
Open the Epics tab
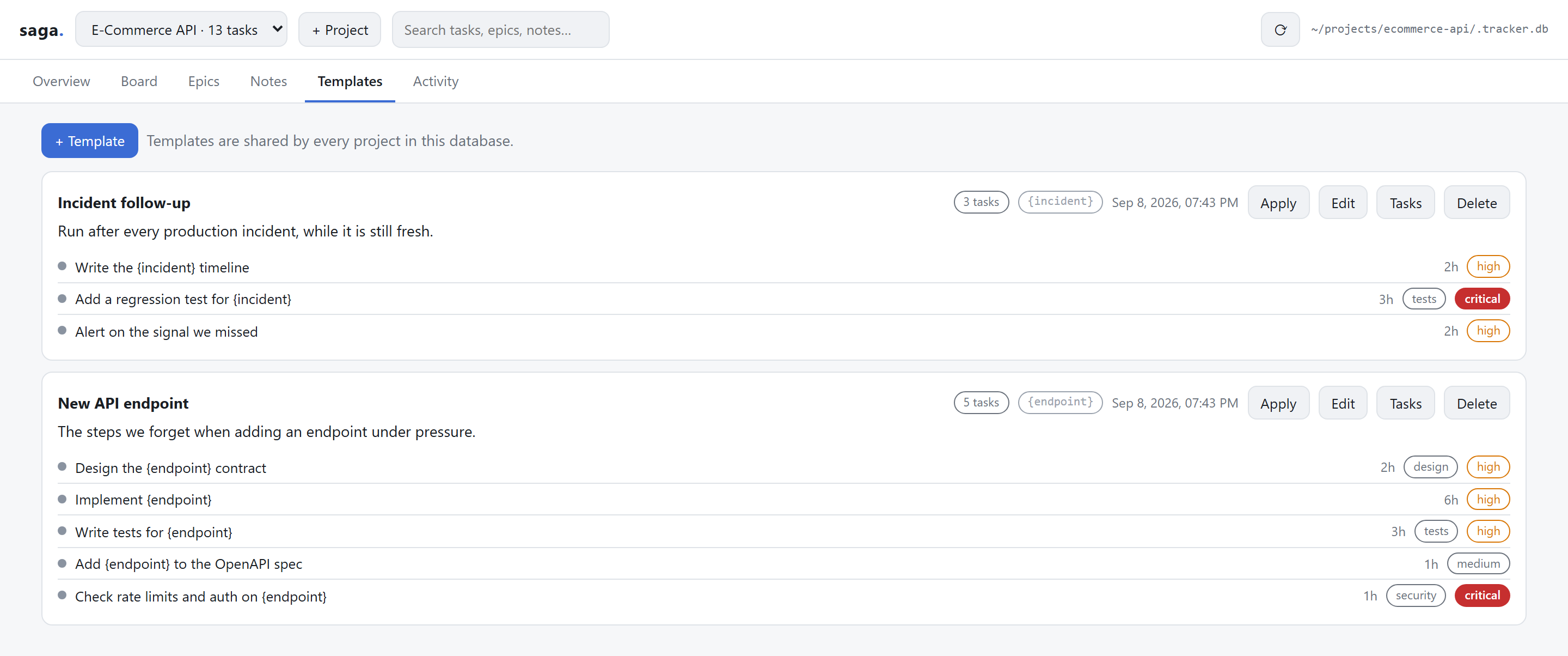(x=203, y=81)
